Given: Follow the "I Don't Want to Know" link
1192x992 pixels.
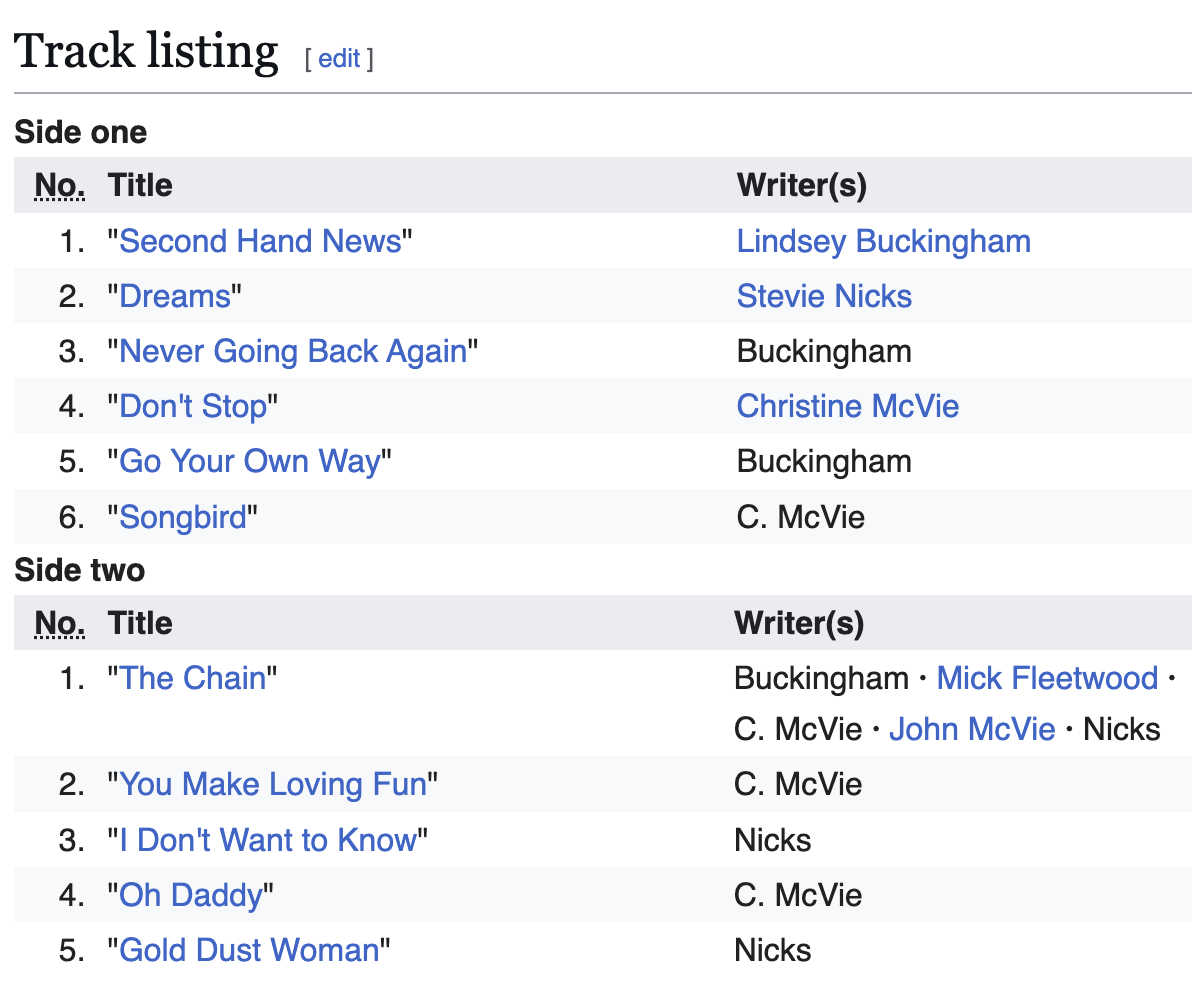Looking at the screenshot, I should click(268, 839).
